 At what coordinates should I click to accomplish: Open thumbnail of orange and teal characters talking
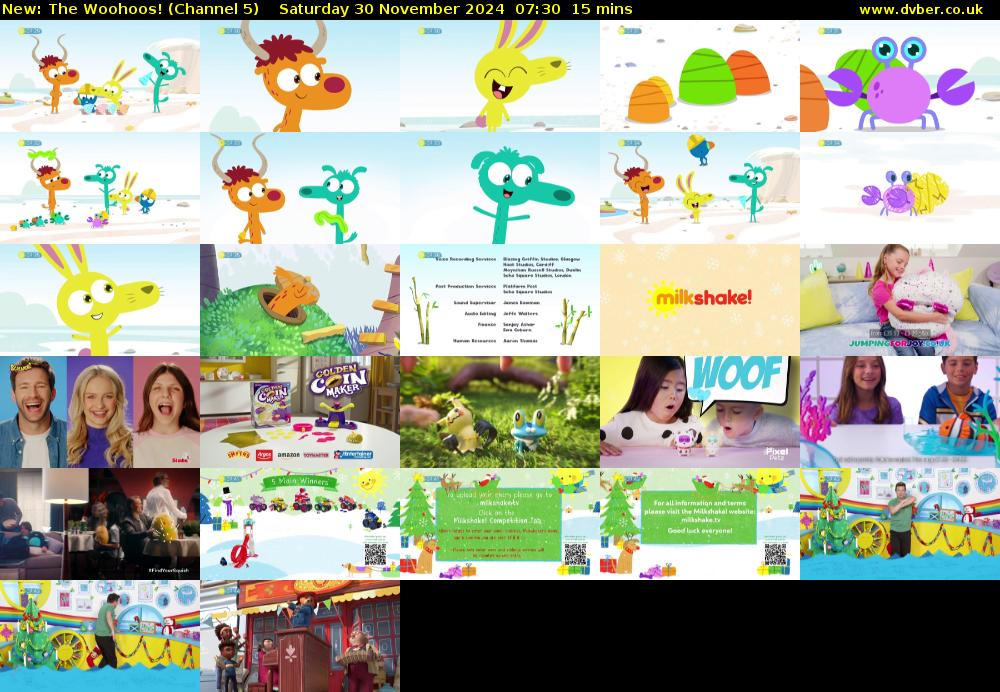click(x=300, y=188)
